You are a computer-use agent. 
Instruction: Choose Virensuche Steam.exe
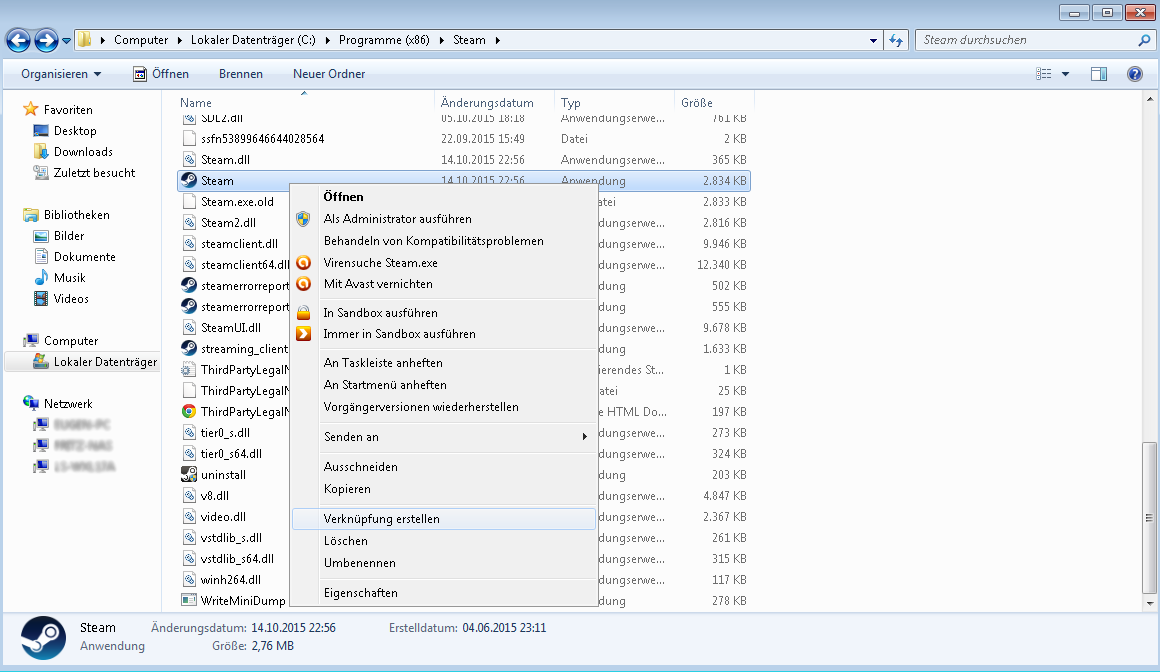point(444,263)
